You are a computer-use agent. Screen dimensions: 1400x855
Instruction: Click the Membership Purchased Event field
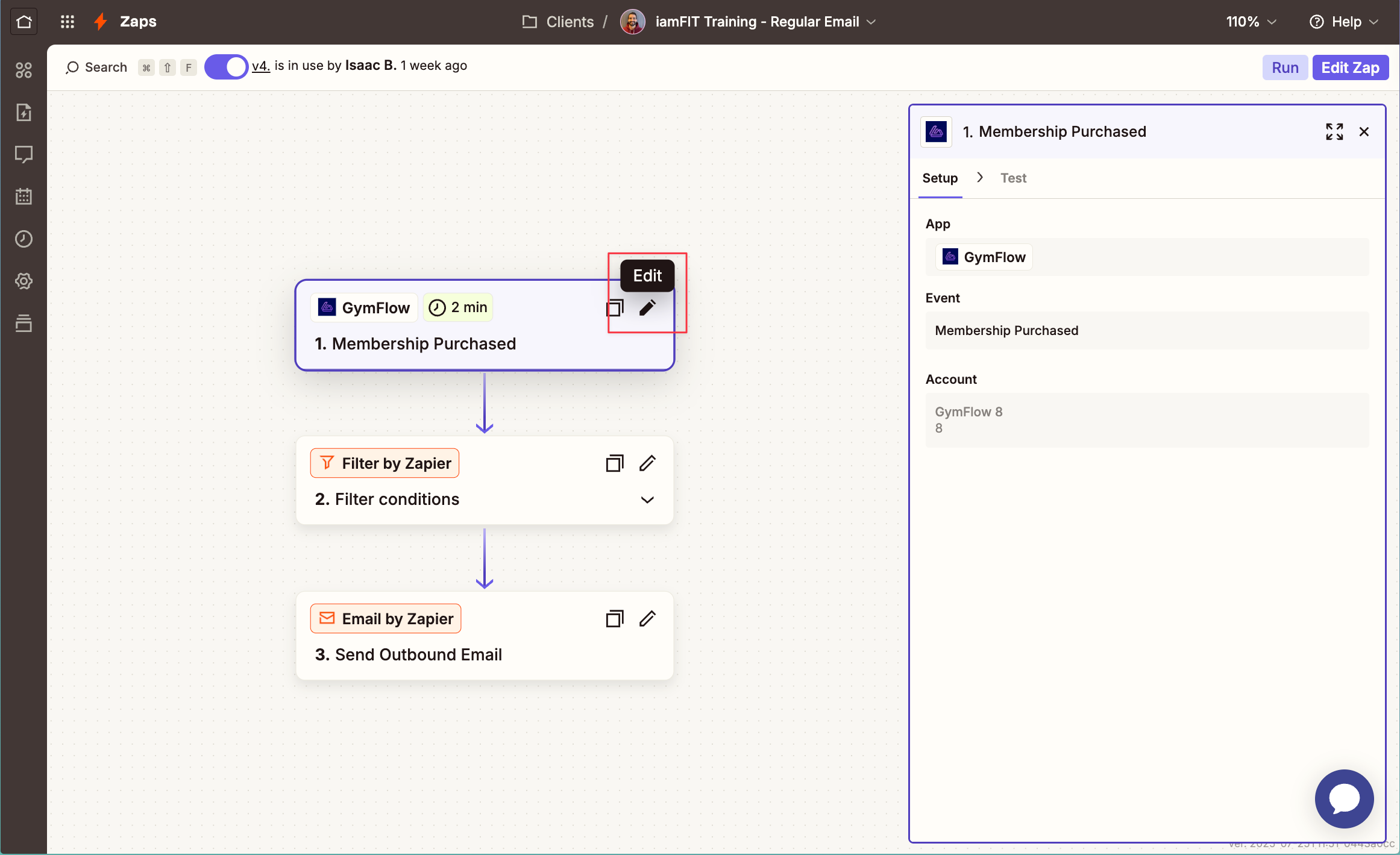click(1147, 330)
